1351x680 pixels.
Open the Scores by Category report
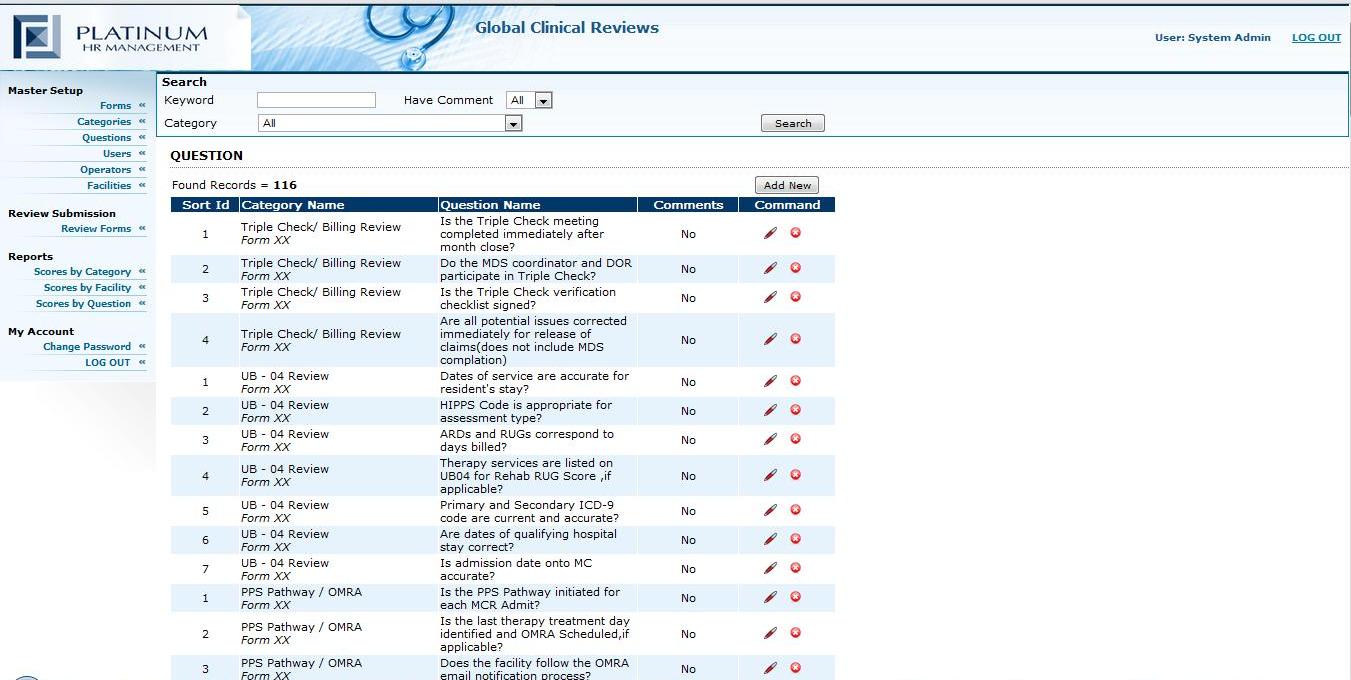[82, 272]
